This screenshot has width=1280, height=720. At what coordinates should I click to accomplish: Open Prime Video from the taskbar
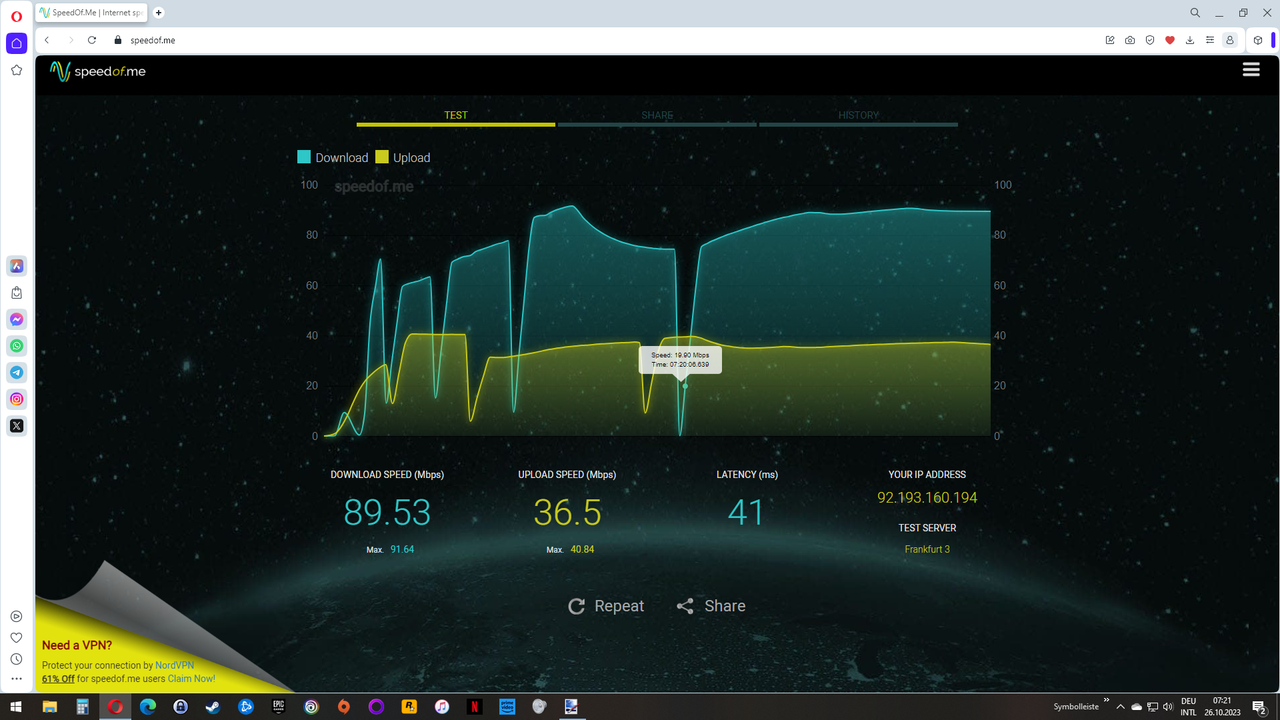pyautogui.click(x=507, y=707)
